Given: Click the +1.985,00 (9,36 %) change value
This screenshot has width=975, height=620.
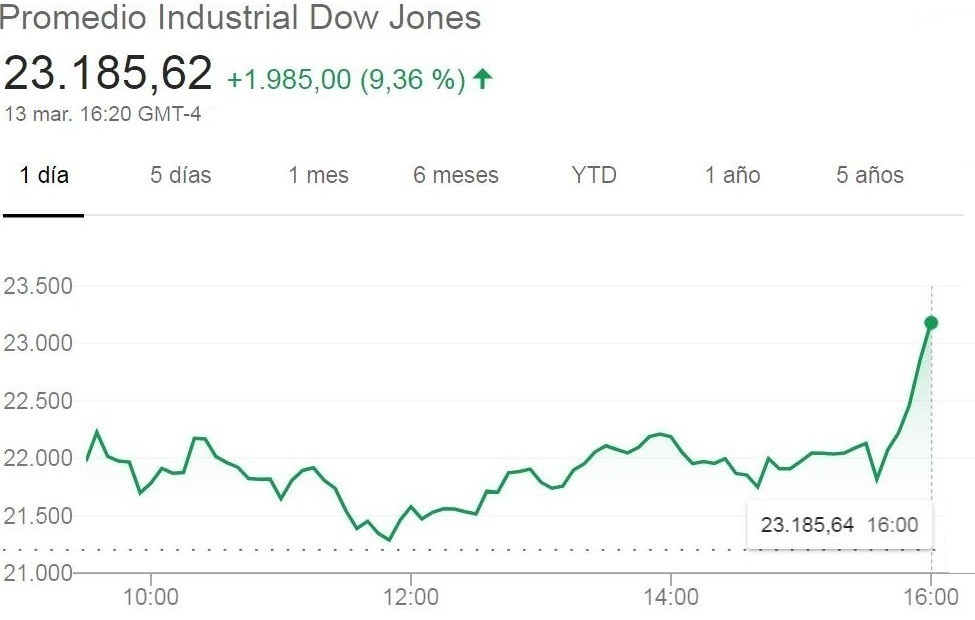Looking at the screenshot, I should pyautogui.click(x=346, y=80).
